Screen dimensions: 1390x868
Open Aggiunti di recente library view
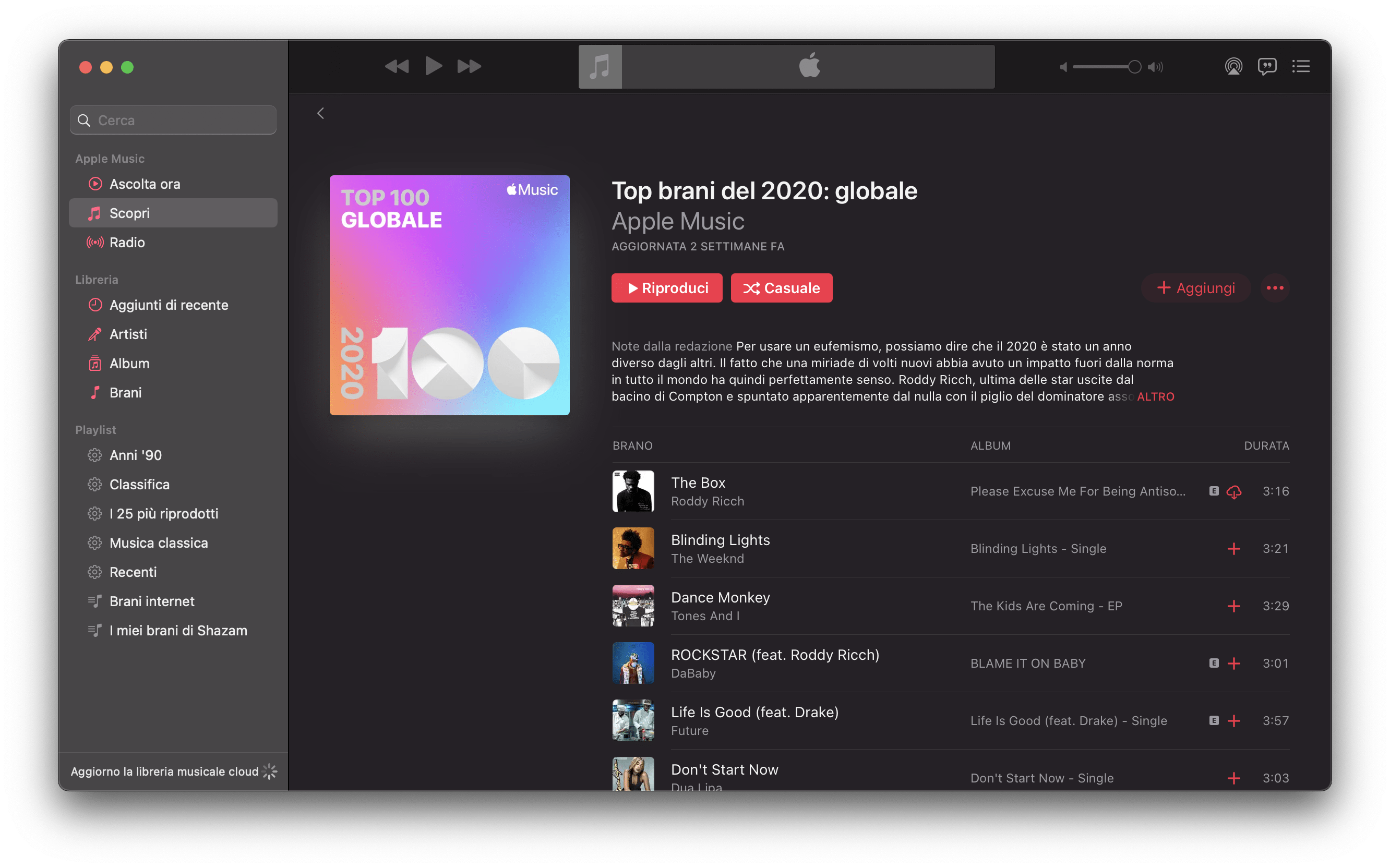point(173,305)
